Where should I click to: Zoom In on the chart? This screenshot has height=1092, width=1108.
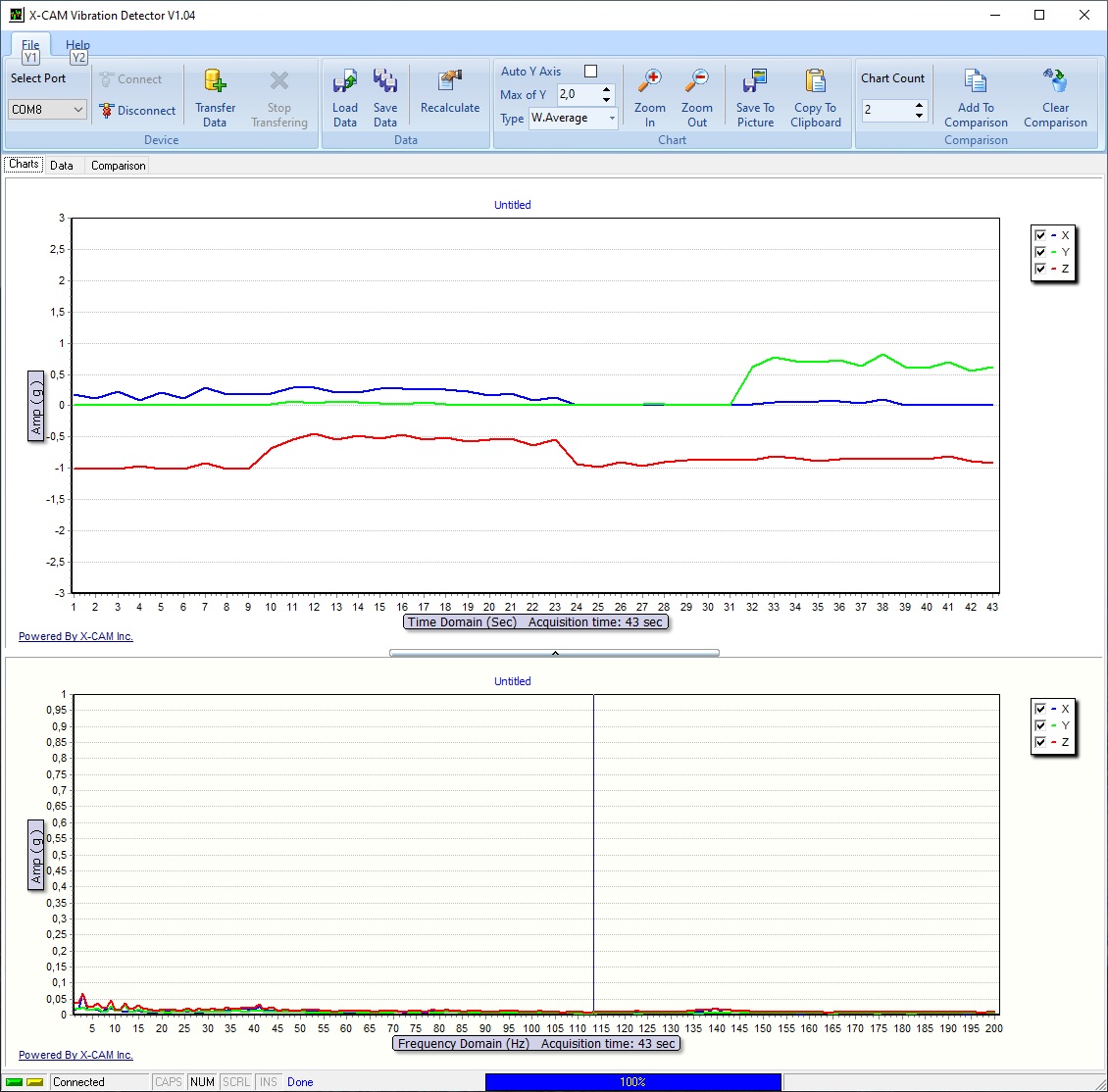click(649, 98)
